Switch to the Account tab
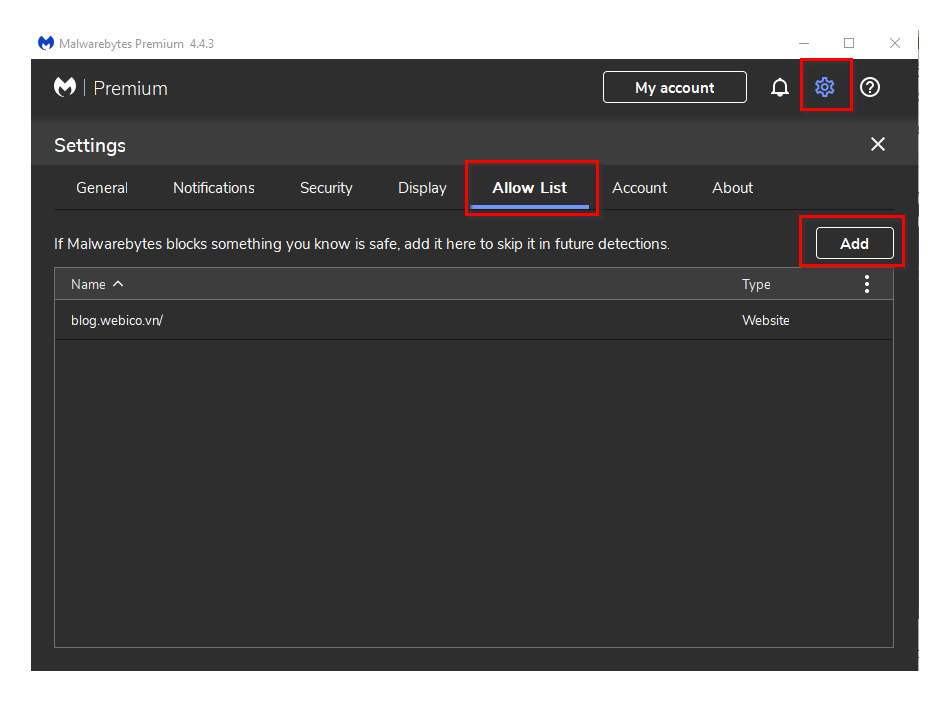 coord(640,188)
